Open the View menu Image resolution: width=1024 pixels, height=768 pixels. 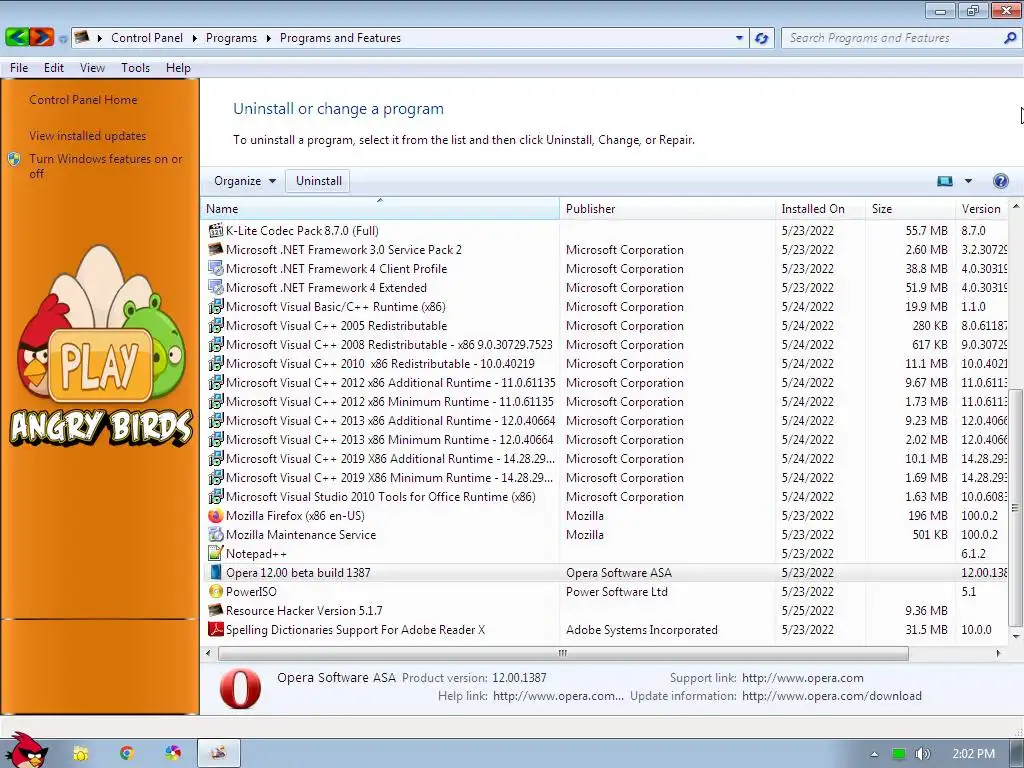[92, 67]
